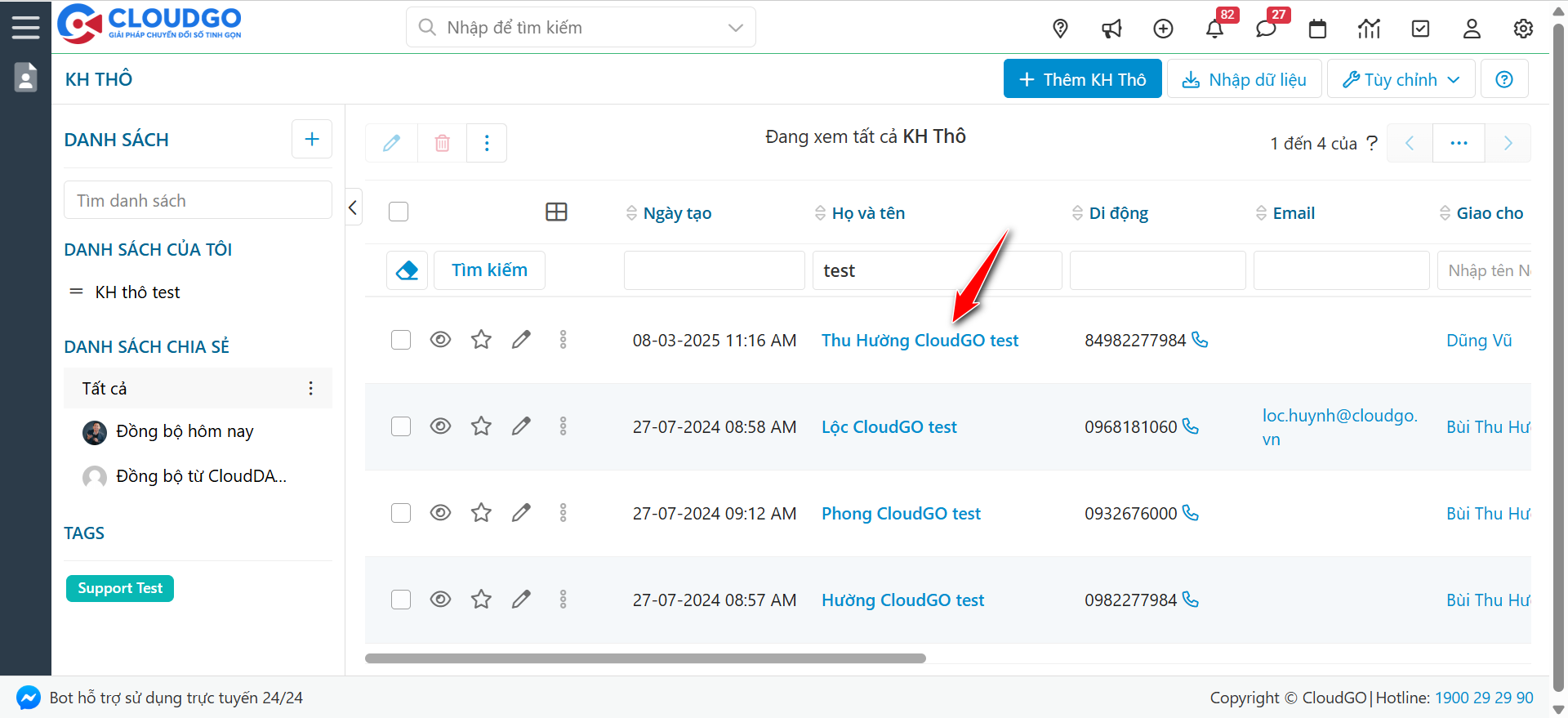Select the KH thô test list
The height and width of the screenshot is (718, 1568).
point(137,292)
